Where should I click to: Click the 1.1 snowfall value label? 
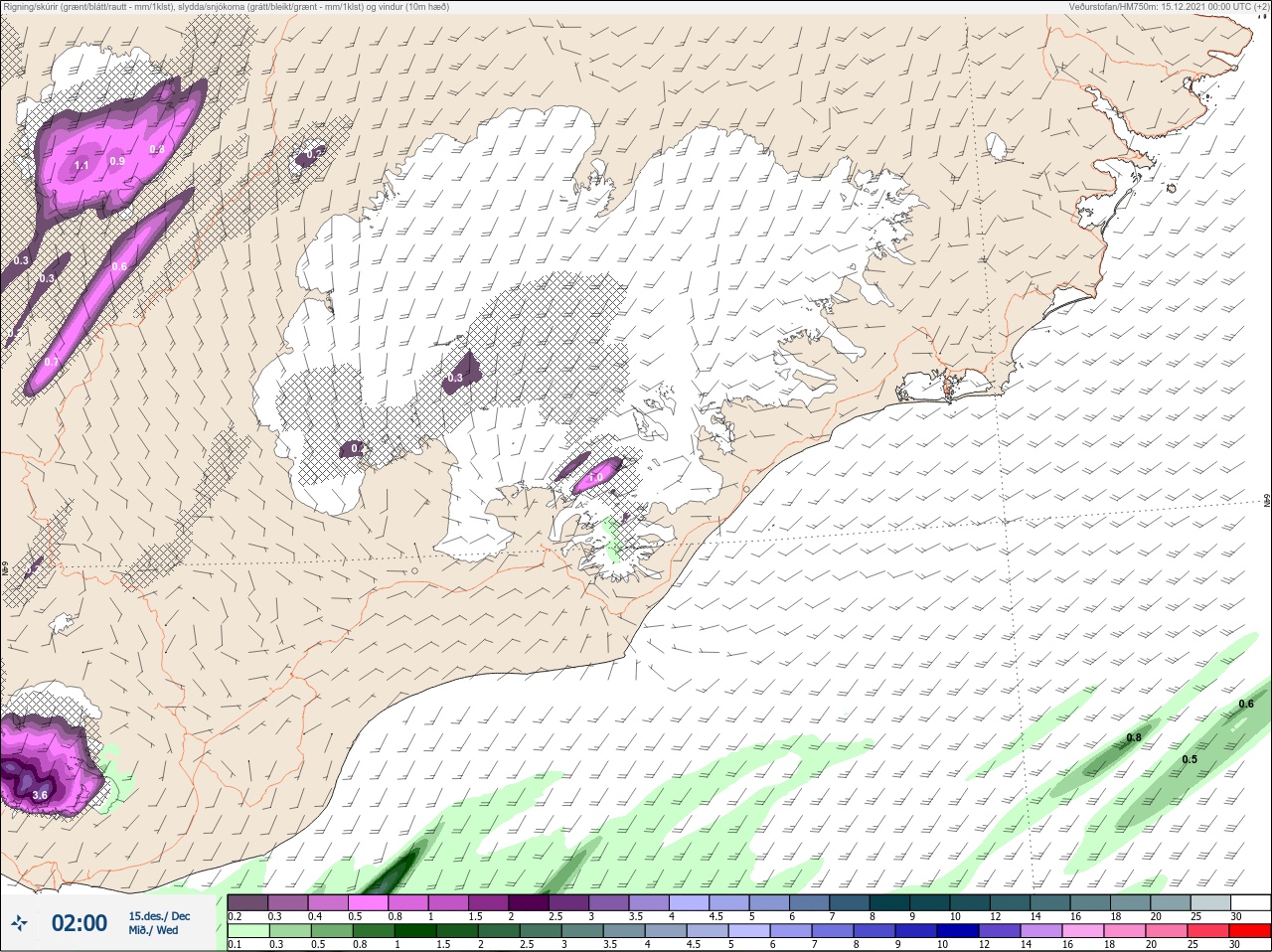click(x=81, y=165)
